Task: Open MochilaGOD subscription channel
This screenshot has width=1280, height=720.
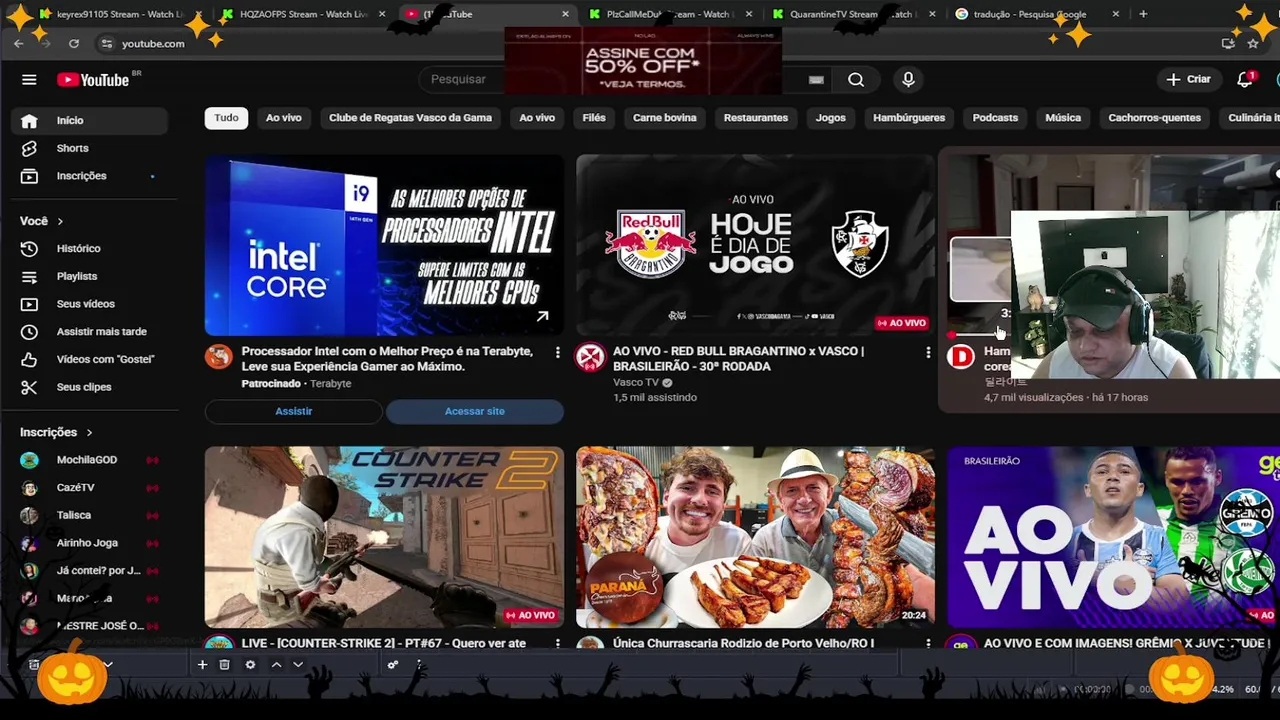Action: [89, 460]
